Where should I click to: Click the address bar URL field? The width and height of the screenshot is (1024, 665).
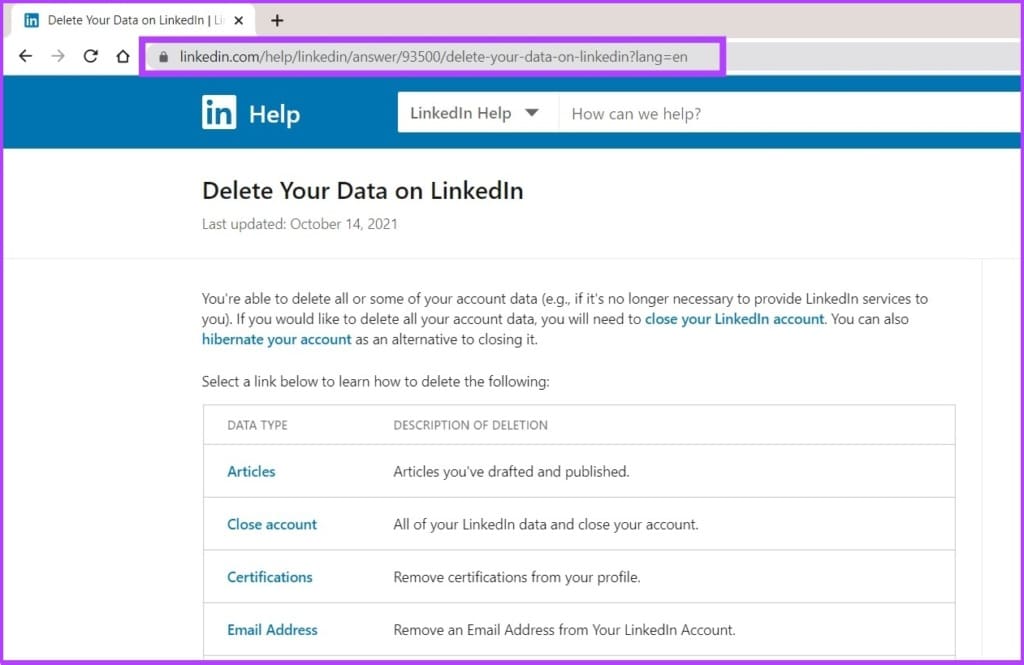coord(432,57)
